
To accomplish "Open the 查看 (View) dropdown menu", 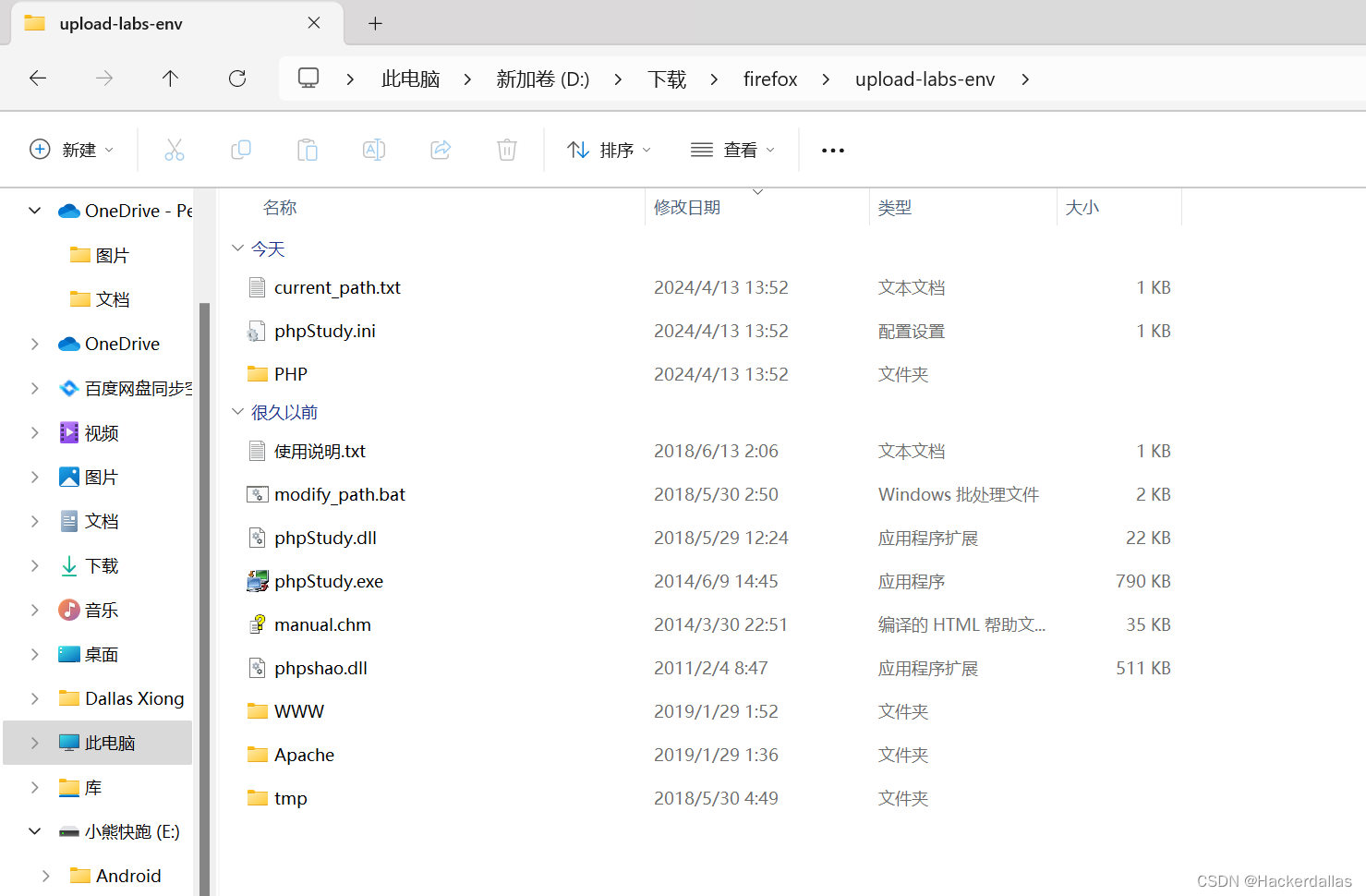I will 732,150.
